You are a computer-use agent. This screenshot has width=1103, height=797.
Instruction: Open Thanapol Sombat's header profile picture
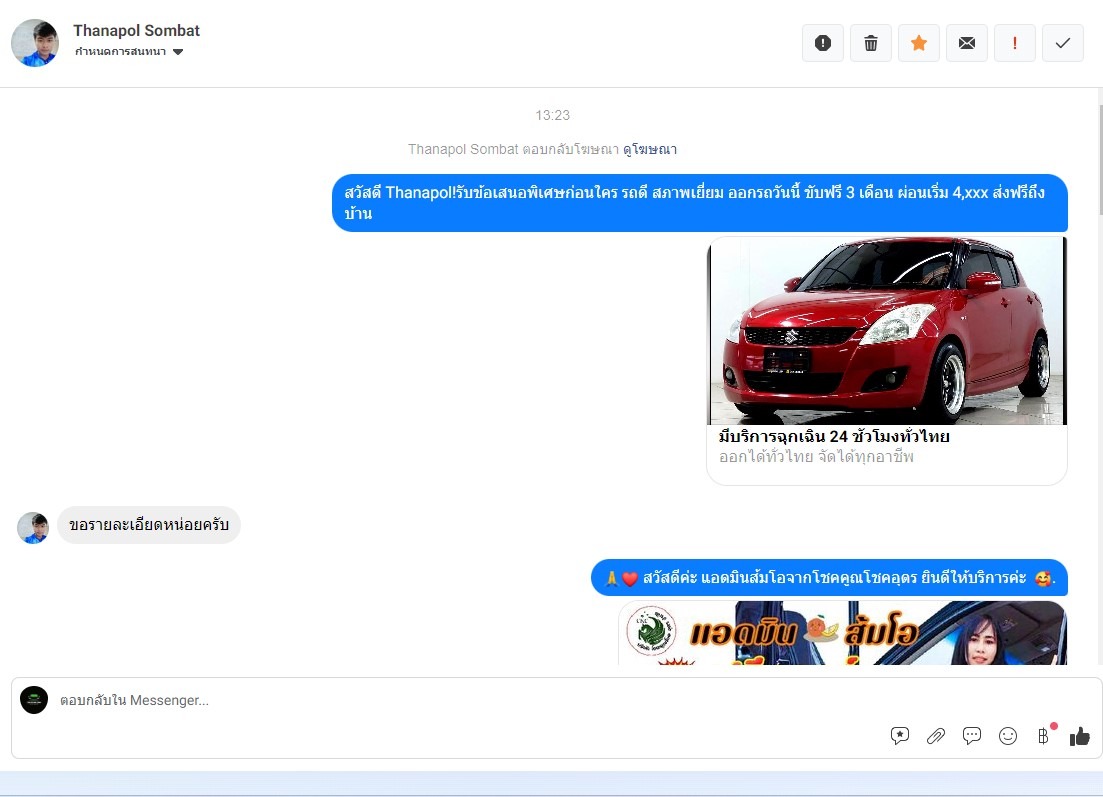click(35, 42)
